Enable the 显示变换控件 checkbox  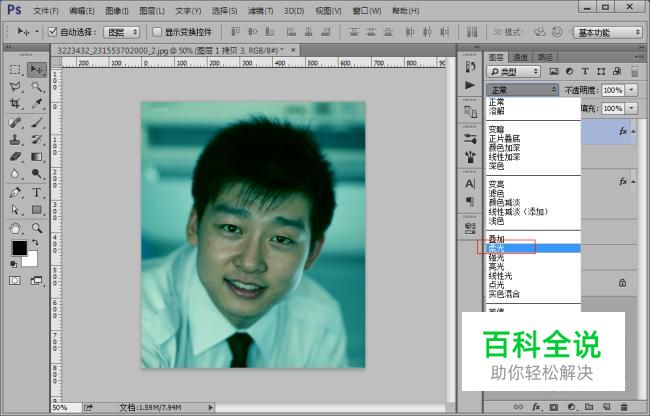[157, 31]
